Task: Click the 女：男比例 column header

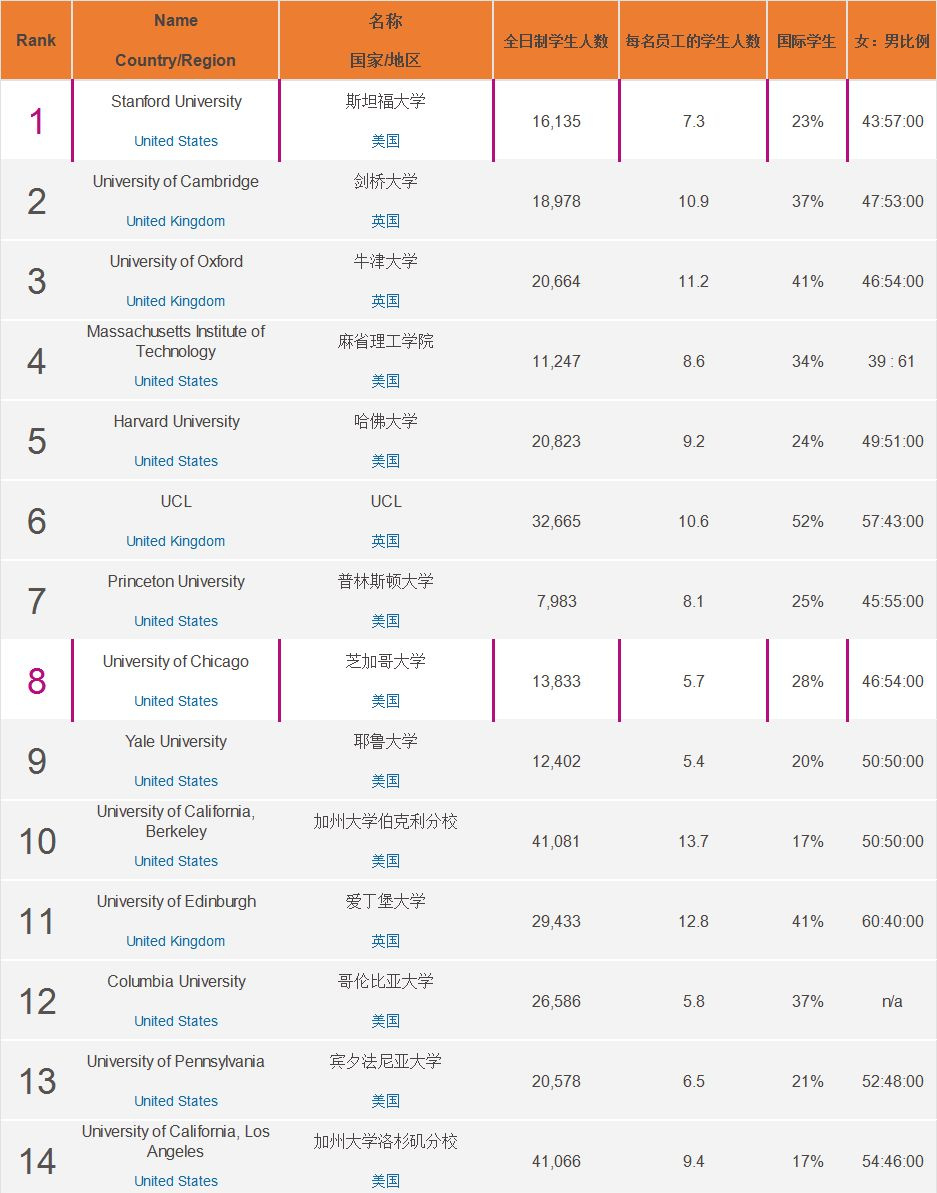Action: pos(892,41)
